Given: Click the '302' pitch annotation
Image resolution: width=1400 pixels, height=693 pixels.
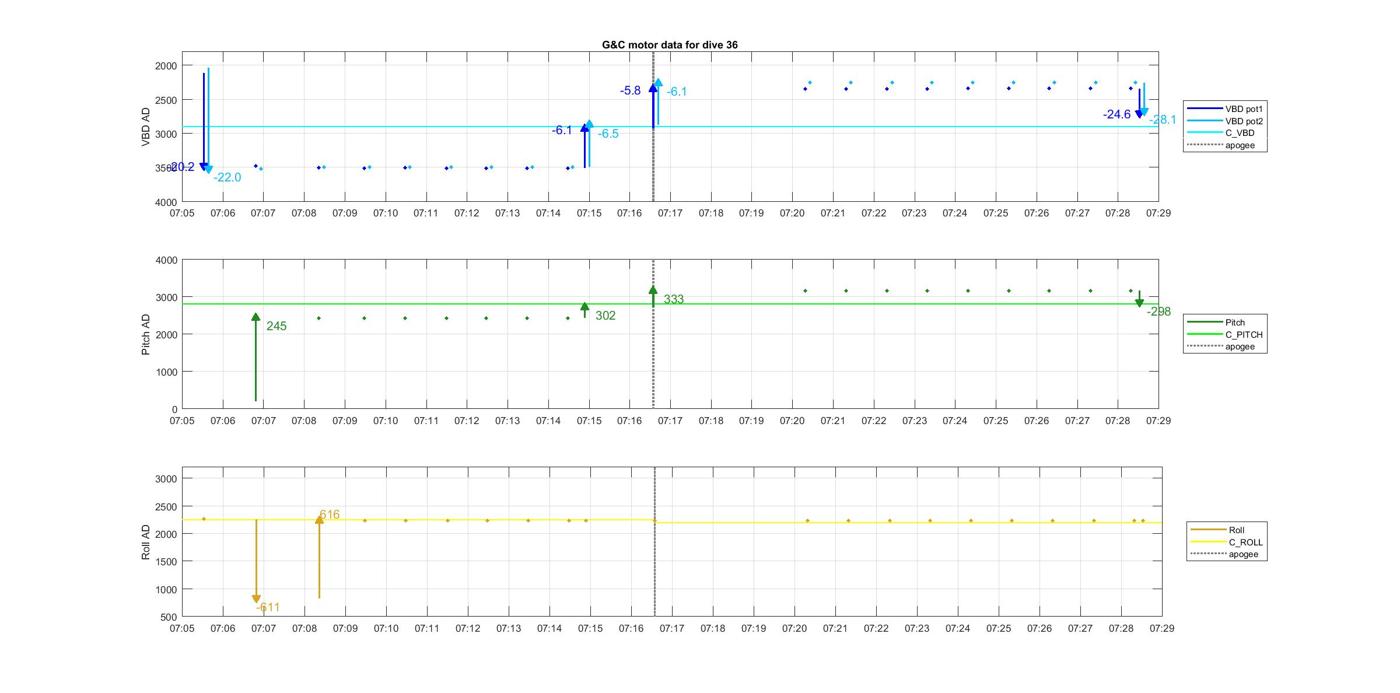Looking at the screenshot, I should pos(605,315).
